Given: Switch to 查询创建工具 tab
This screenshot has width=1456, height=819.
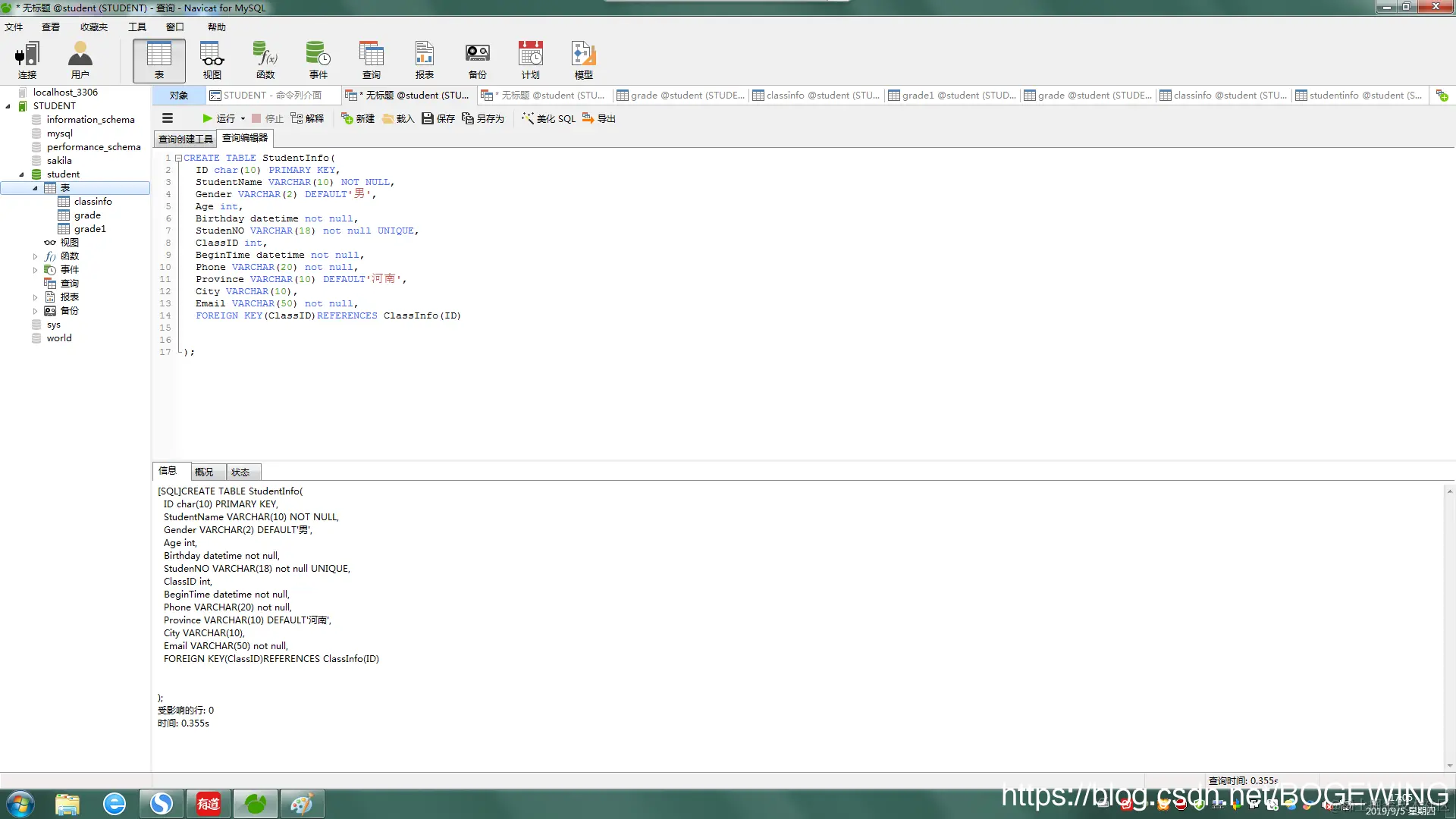Looking at the screenshot, I should [x=185, y=139].
